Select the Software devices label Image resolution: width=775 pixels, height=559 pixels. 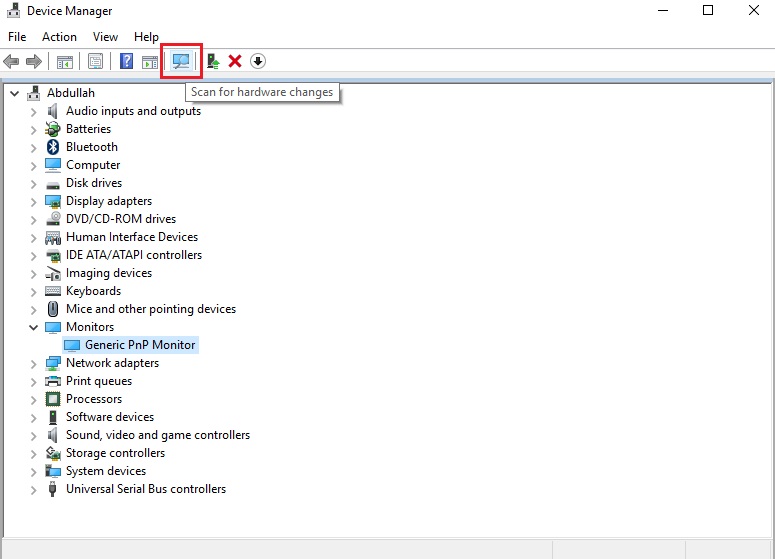click(x=110, y=417)
